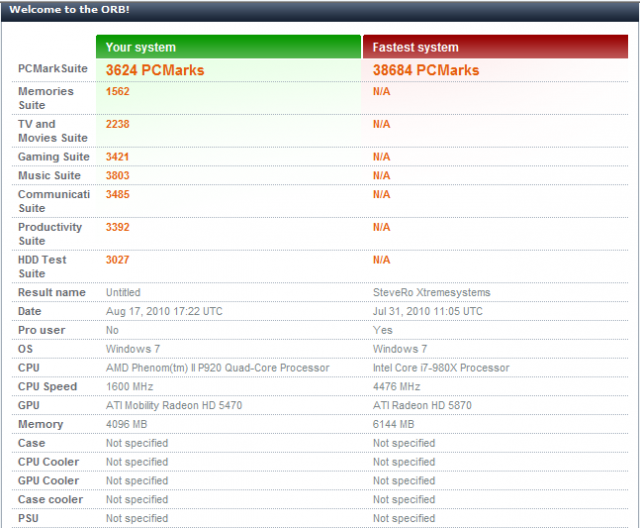Click the 'CPU Speed' row label
Viewport: 640px width, 528px height.
click(47, 387)
